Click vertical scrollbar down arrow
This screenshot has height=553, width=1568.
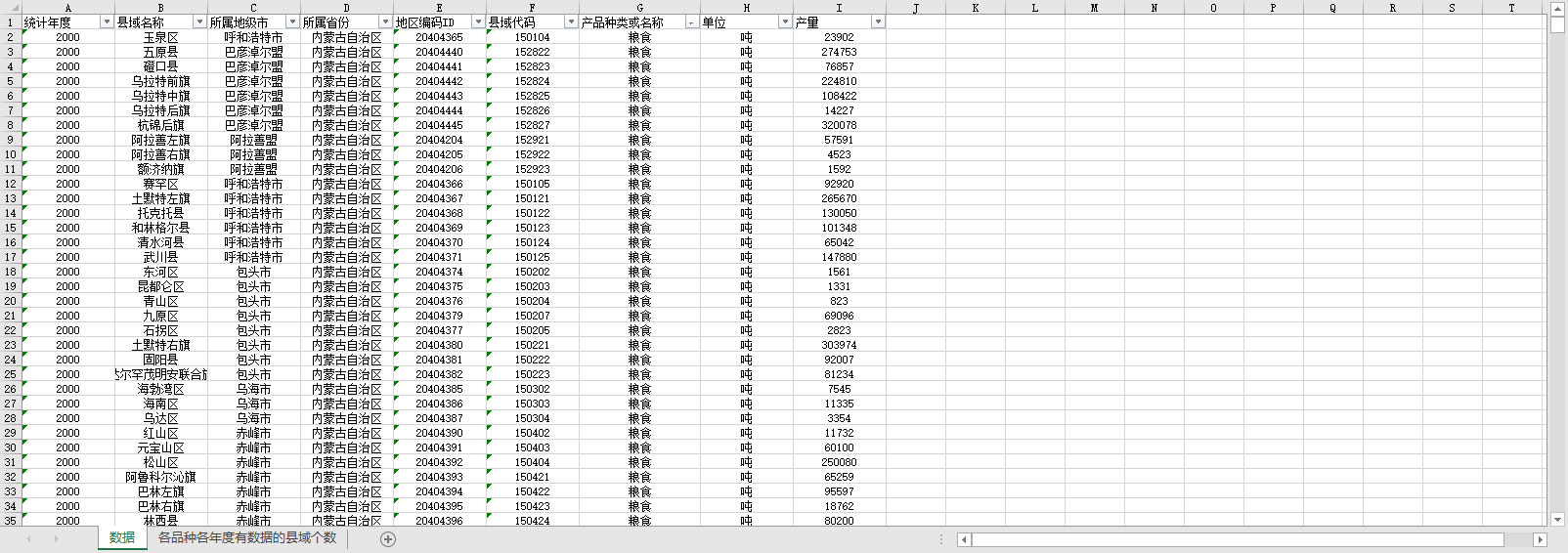click(1558, 520)
